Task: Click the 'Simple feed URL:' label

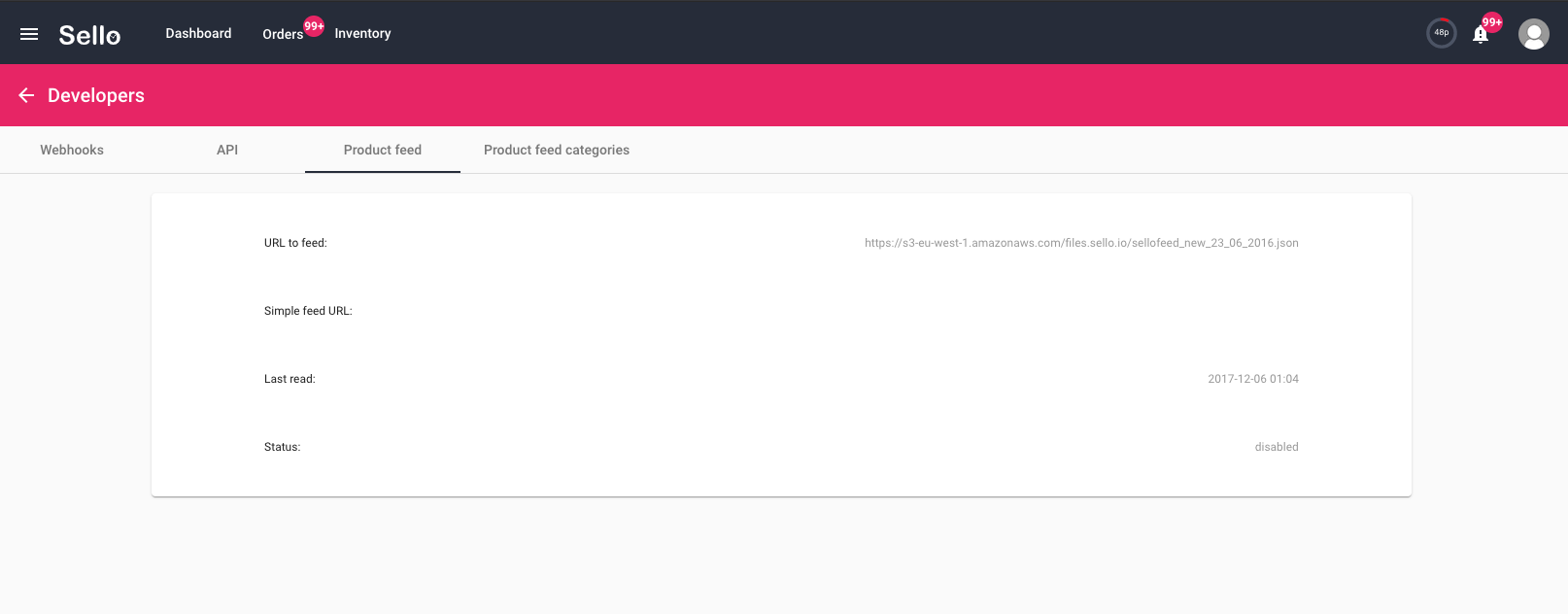Action: [x=308, y=311]
